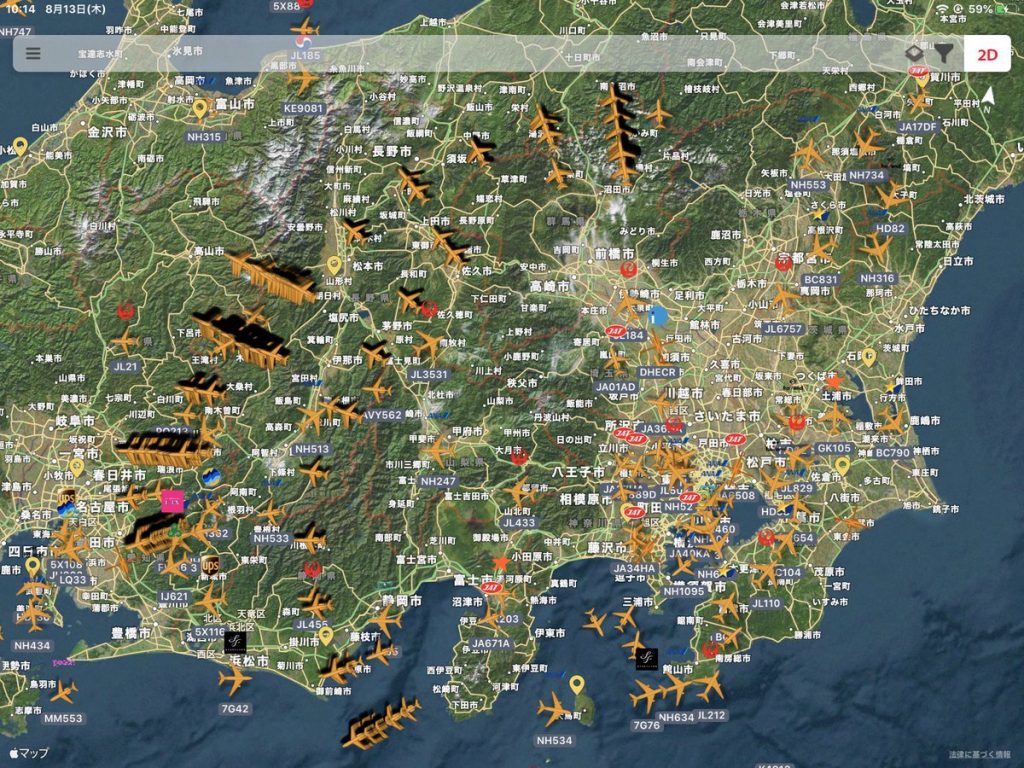Tap the pink square airline logo marker
This screenshot has width=1024, height=768.
[172, 501]
